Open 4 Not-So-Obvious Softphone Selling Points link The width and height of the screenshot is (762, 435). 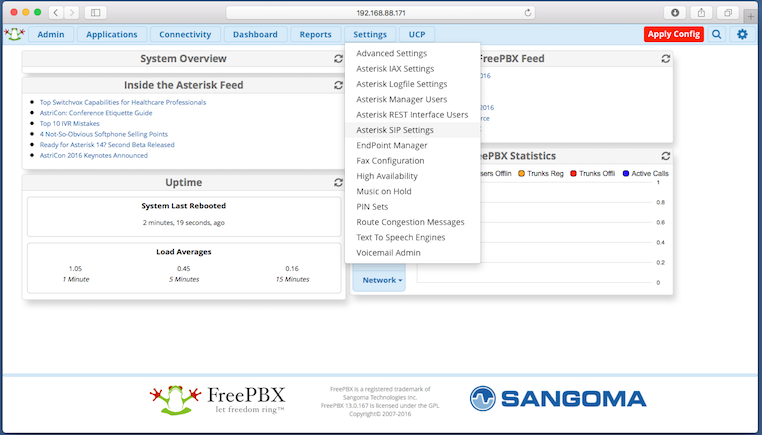(x=104, y=134)
